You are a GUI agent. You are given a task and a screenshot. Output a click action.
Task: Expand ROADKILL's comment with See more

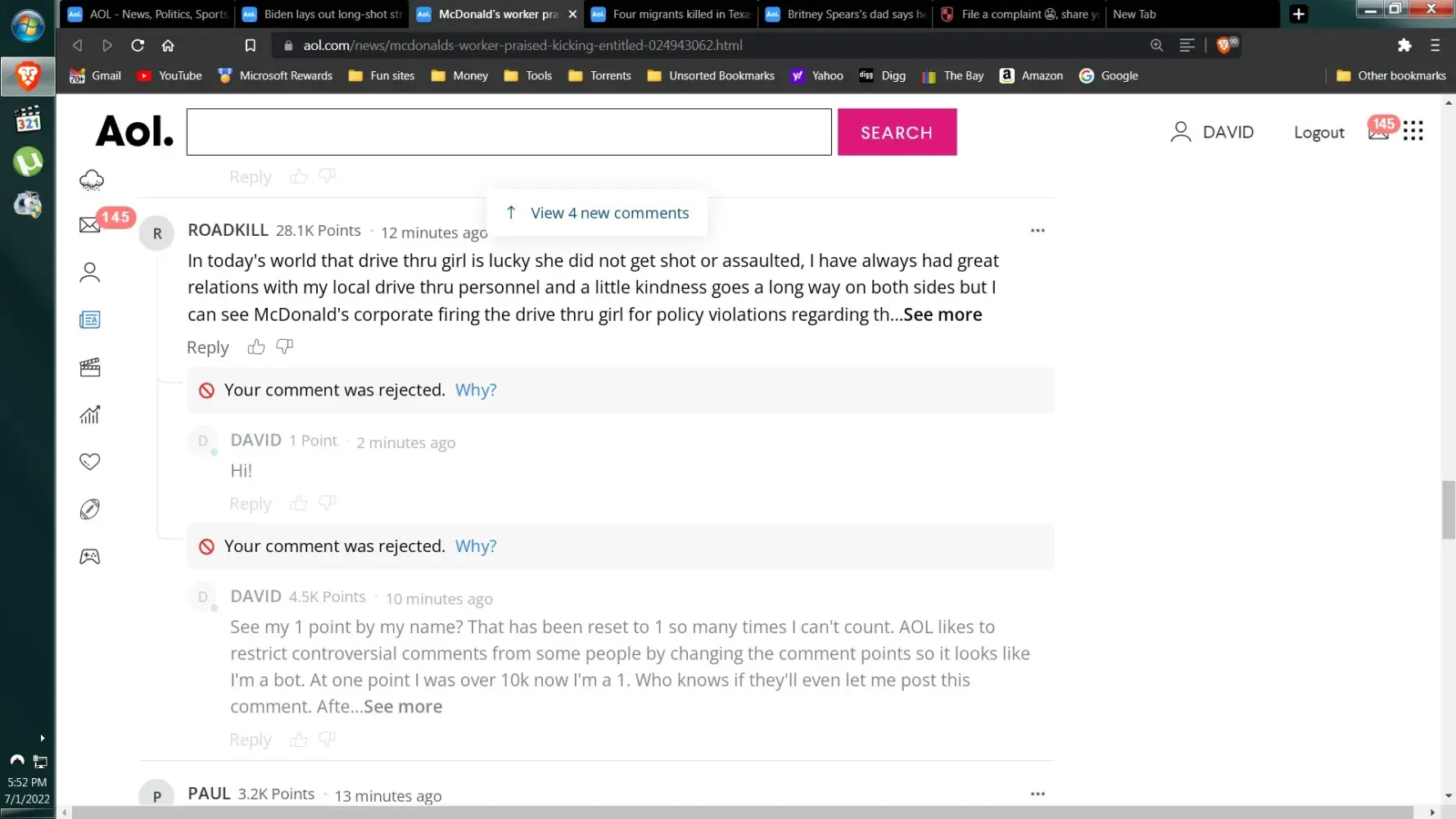click(x=942, y=314)
